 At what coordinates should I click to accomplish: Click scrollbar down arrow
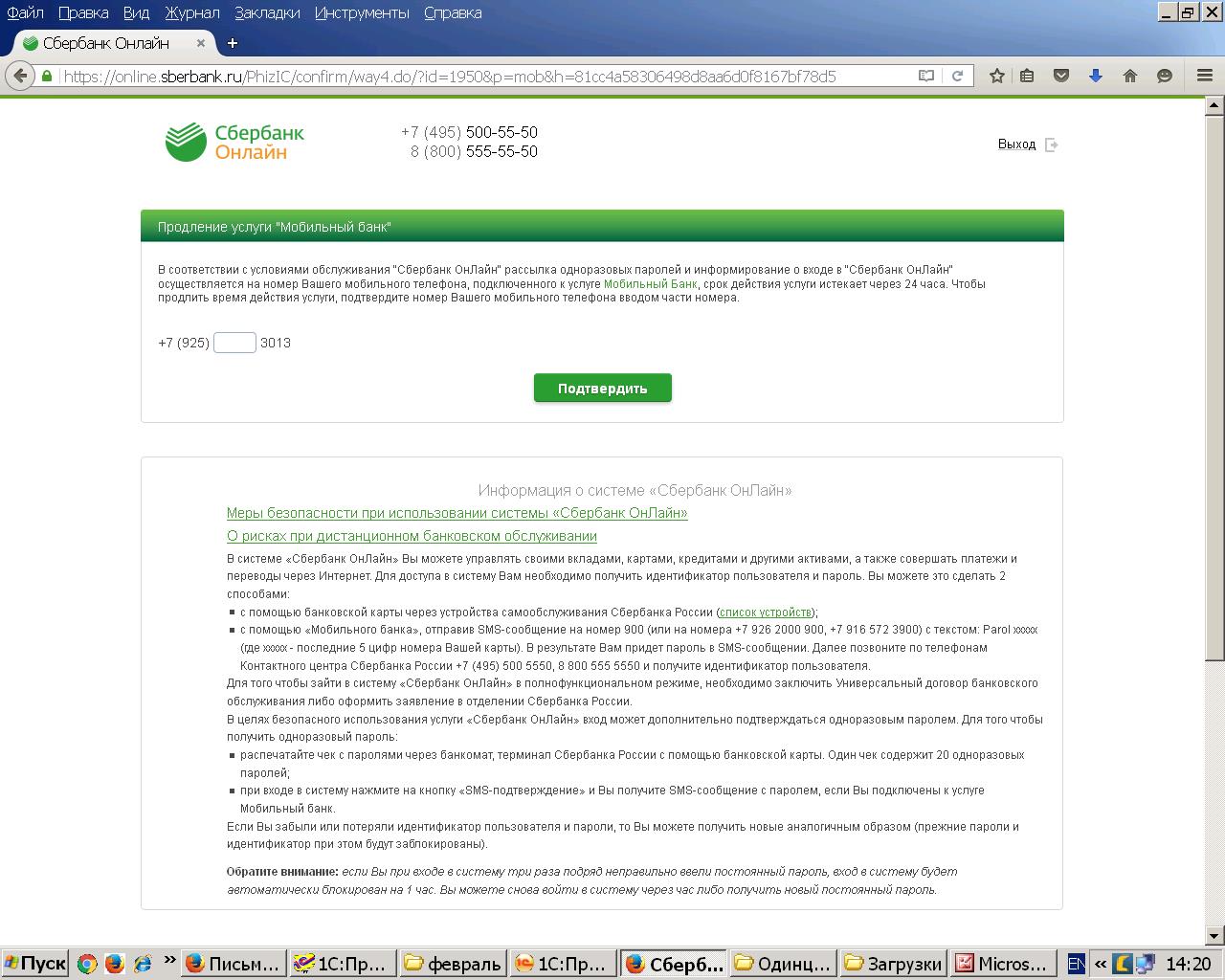point(1214,935)
